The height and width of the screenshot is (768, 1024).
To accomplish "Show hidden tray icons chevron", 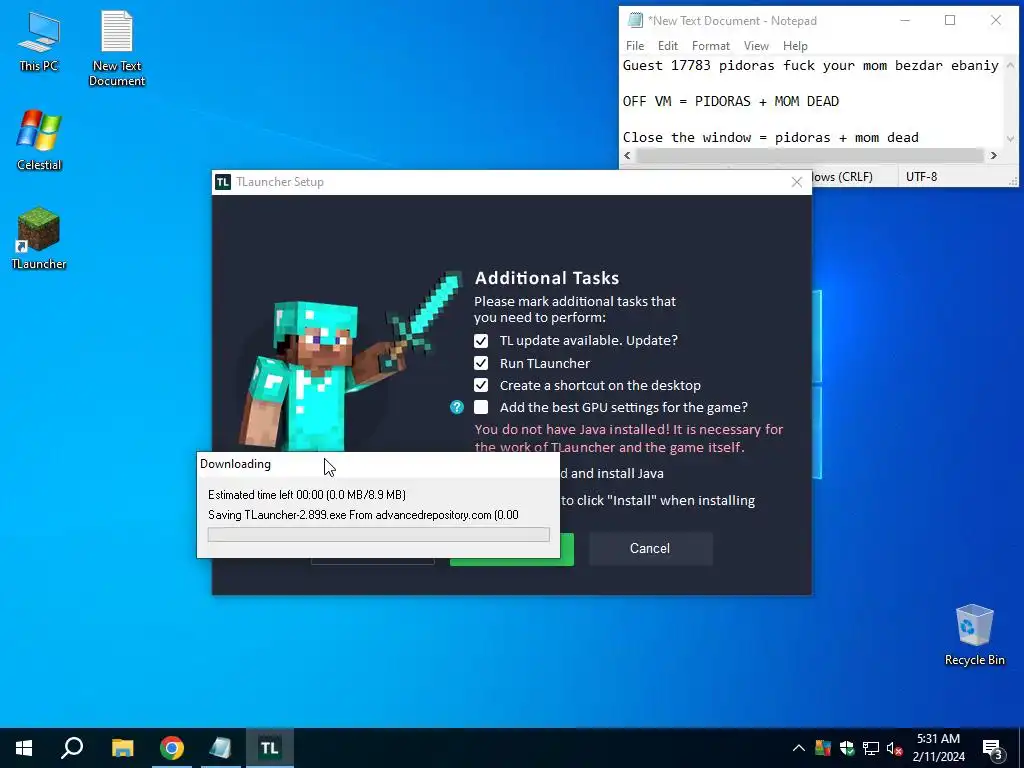I will point(799,748).
